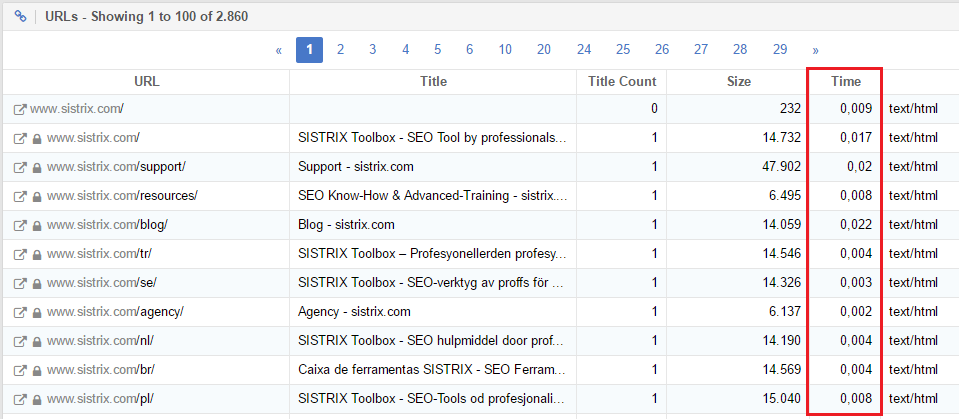The width and height of the screenshot is (959, 419).
Task: Open external link icon for /blog/ row
Action: pos(20,225)
